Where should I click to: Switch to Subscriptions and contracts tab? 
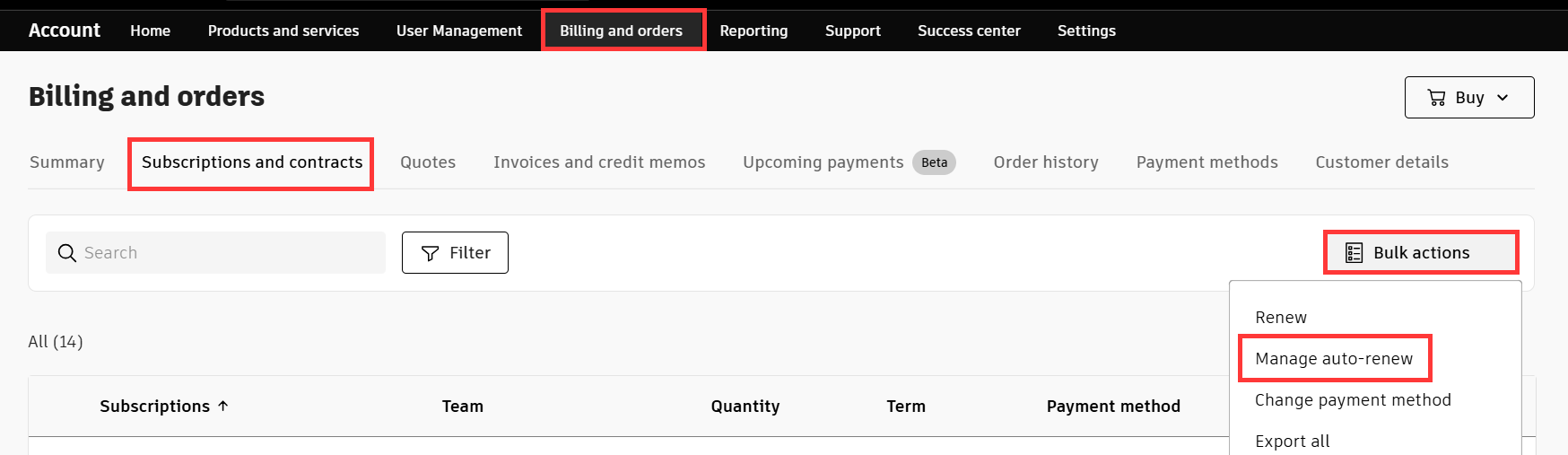point(251,162)
